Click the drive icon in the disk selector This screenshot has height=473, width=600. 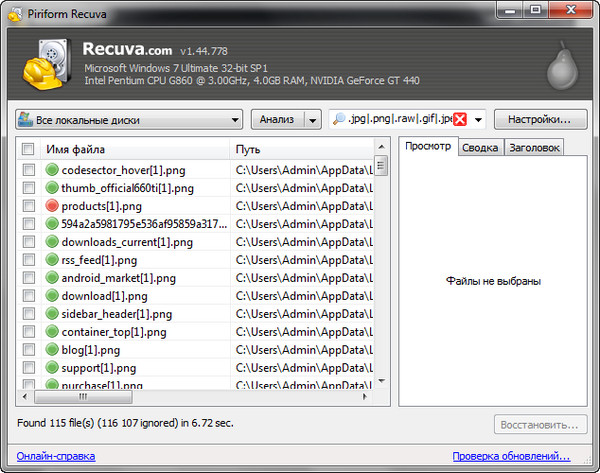click(25, 120)
